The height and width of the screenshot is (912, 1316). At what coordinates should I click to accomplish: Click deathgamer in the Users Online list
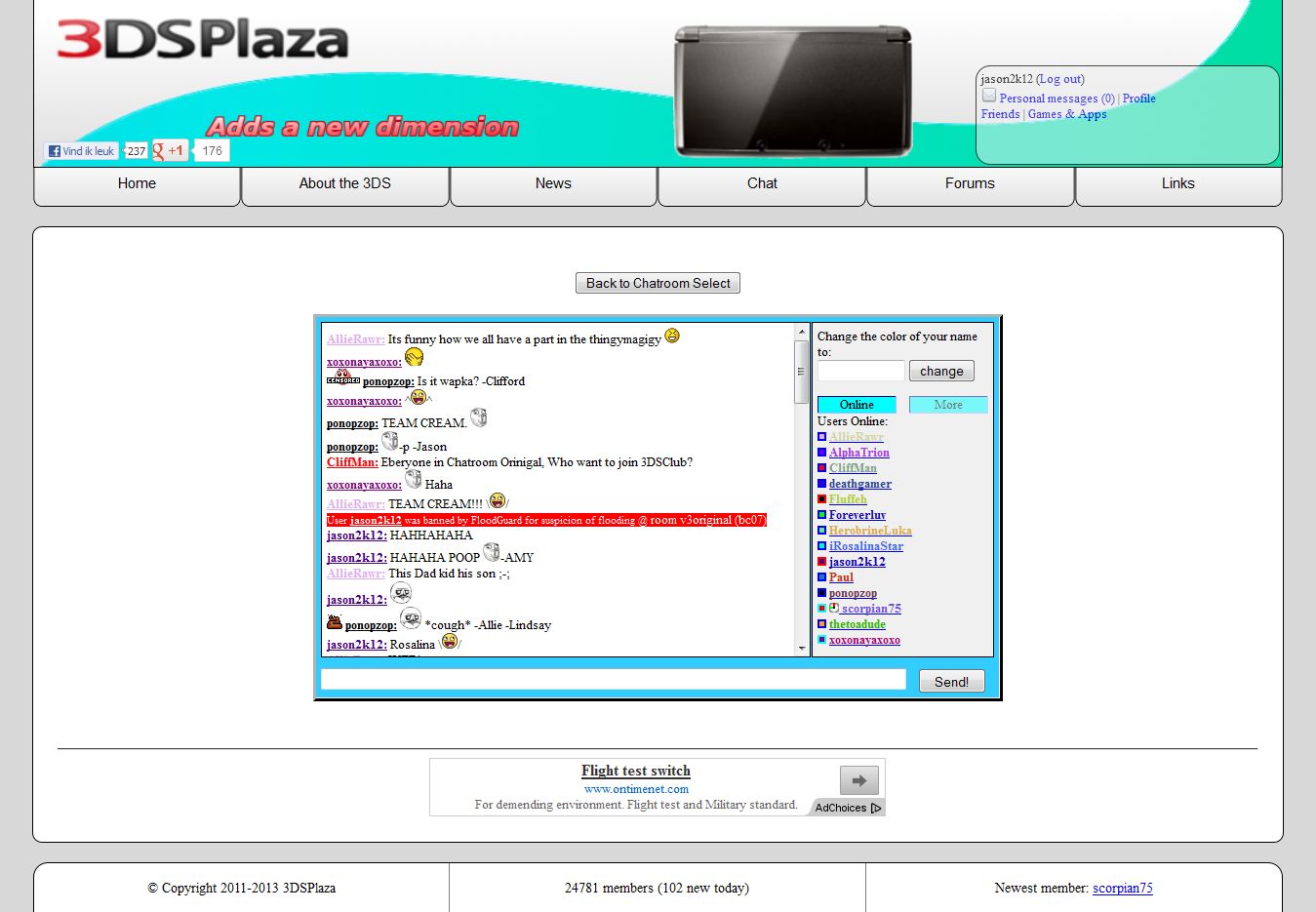[860, 484]
